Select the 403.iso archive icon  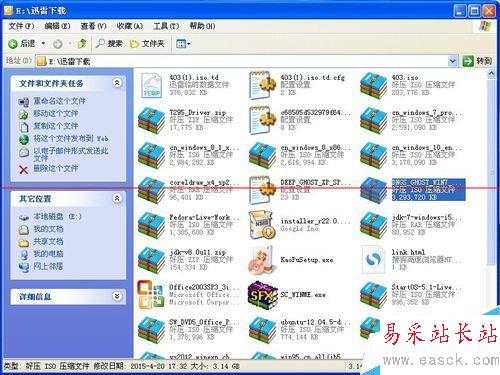(373, 85)
